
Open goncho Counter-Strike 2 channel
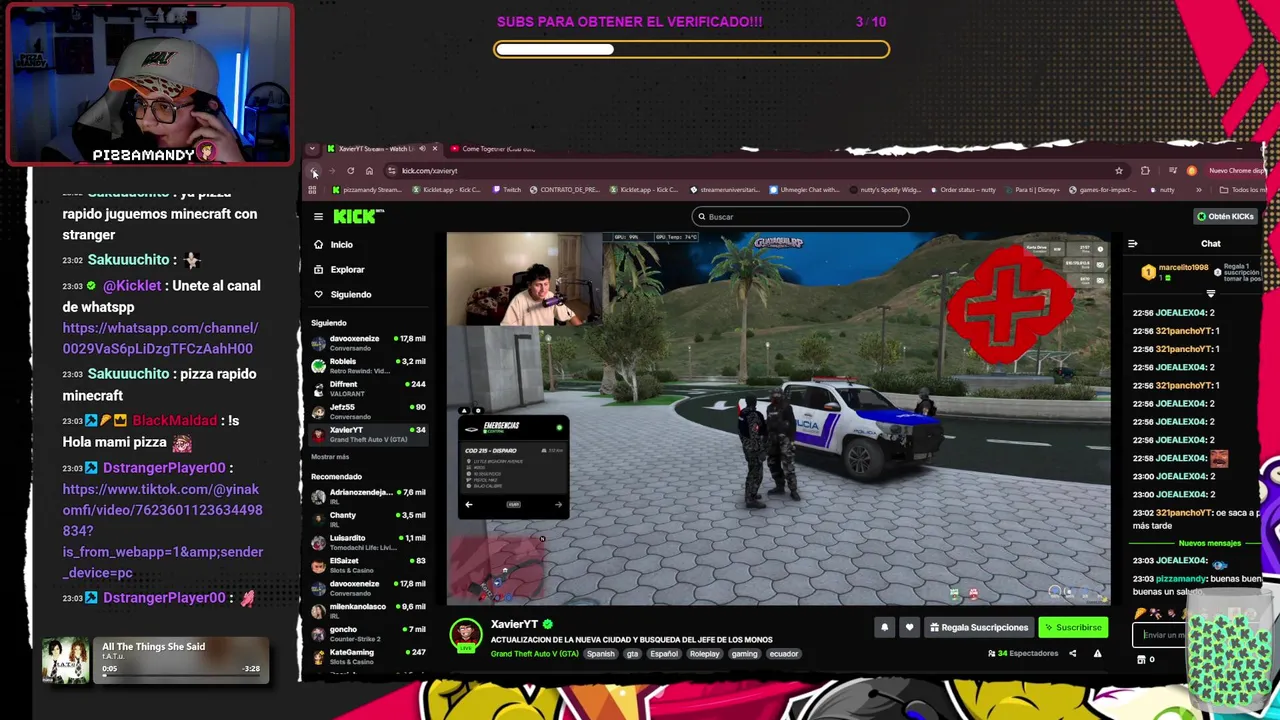click(x=369, y=634)
